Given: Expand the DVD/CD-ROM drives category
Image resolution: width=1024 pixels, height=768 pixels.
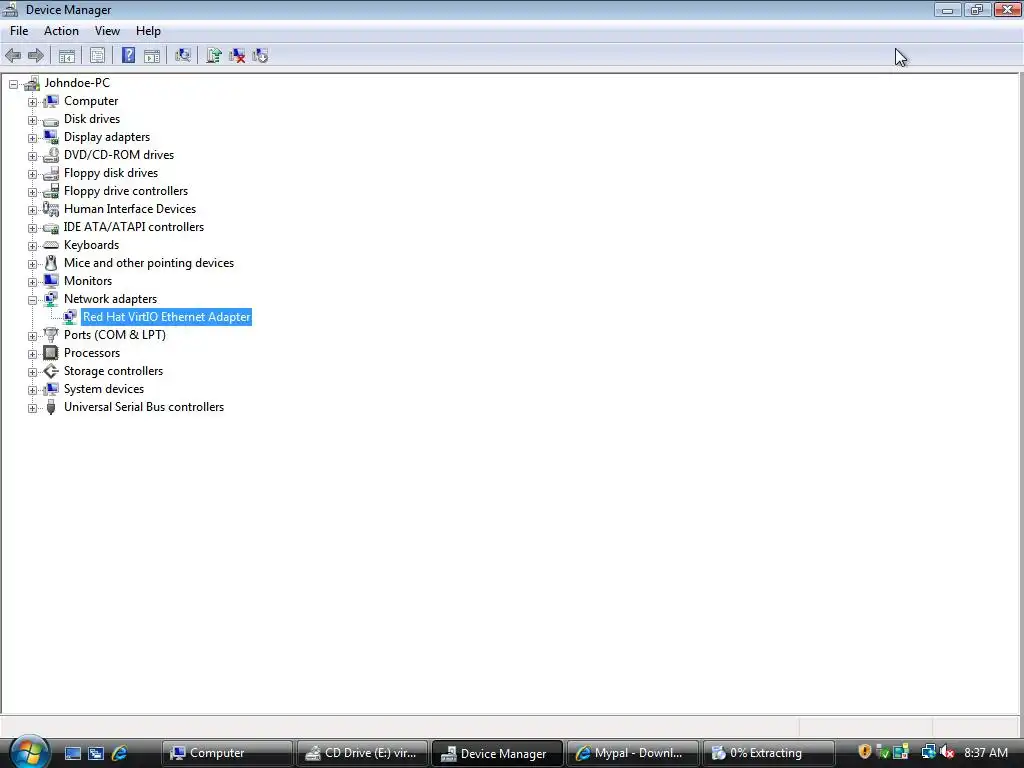Looking at the screenshot, I should [32, 155].
